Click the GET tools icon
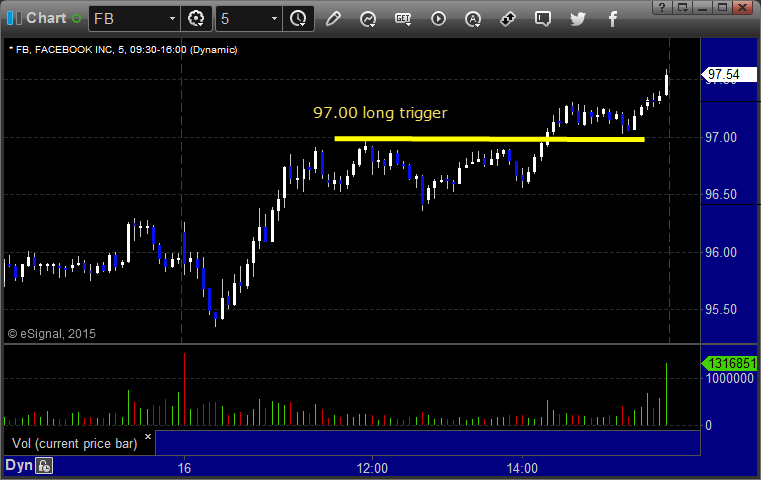Image resolution: width=761 pixels, height=480 pixels. coord(403,19)
